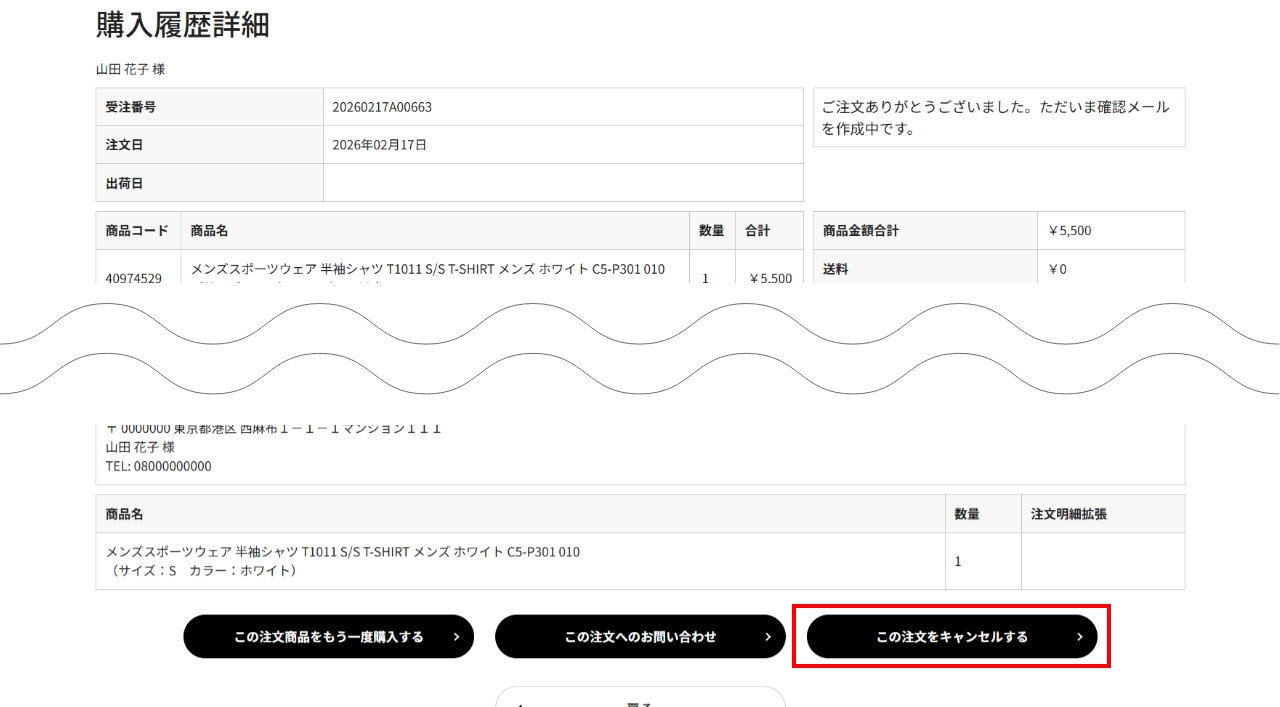Click the ¥0 shipping fee value

1057,269
